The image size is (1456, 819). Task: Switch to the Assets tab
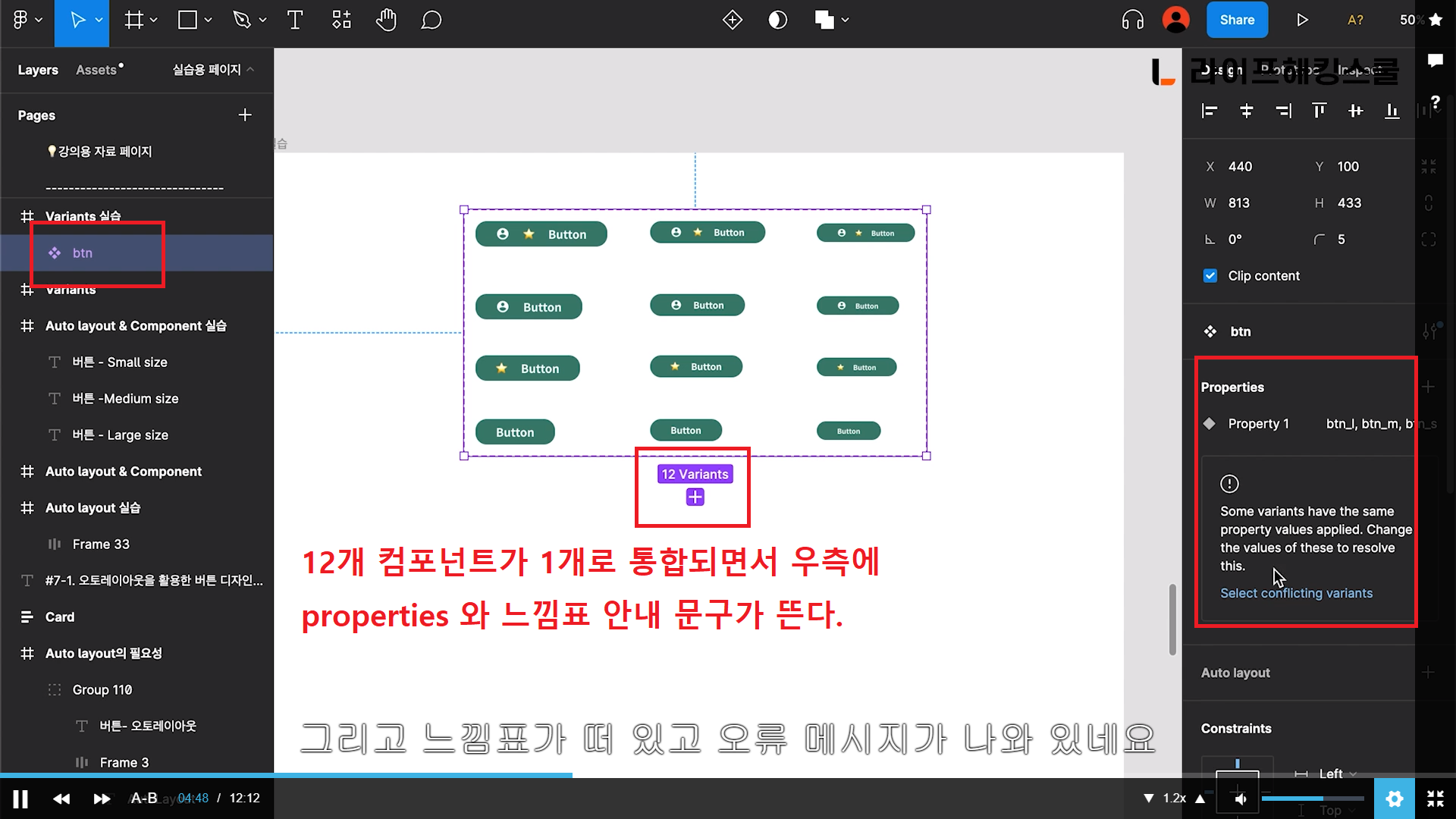point(97,70)
